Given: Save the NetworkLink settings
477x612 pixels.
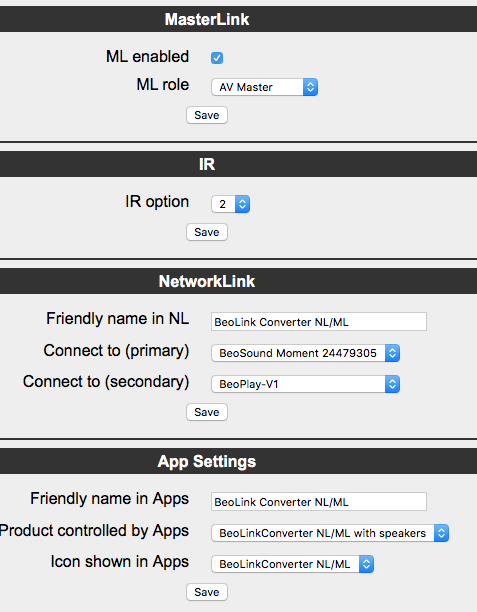Looking at the screenshot, I should pos(207,412).
